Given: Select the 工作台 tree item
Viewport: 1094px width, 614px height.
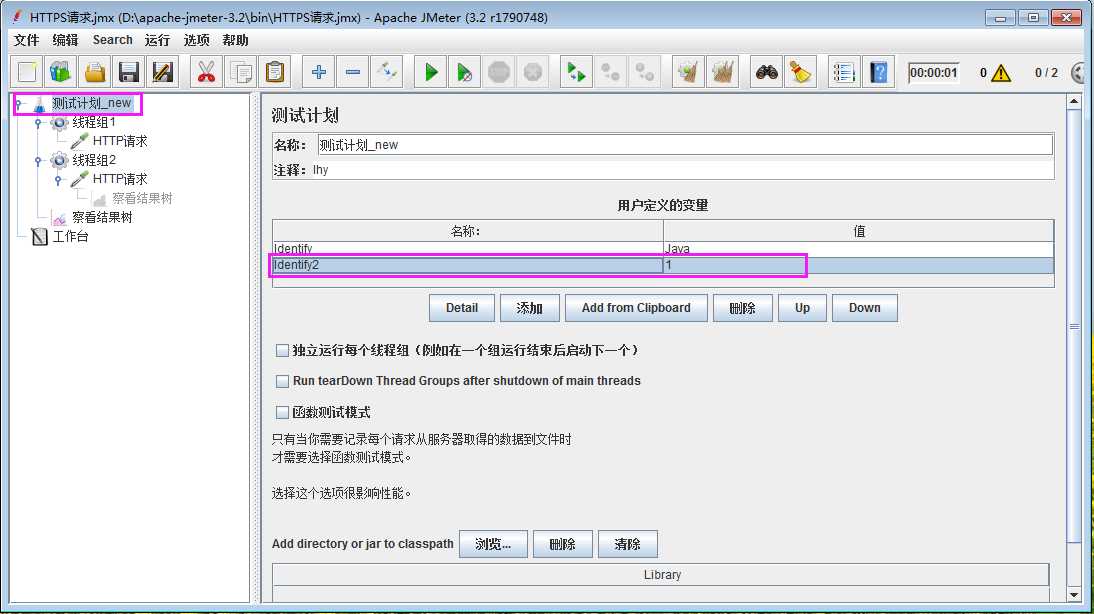Looking at the screenshot, I should [70, 237].
